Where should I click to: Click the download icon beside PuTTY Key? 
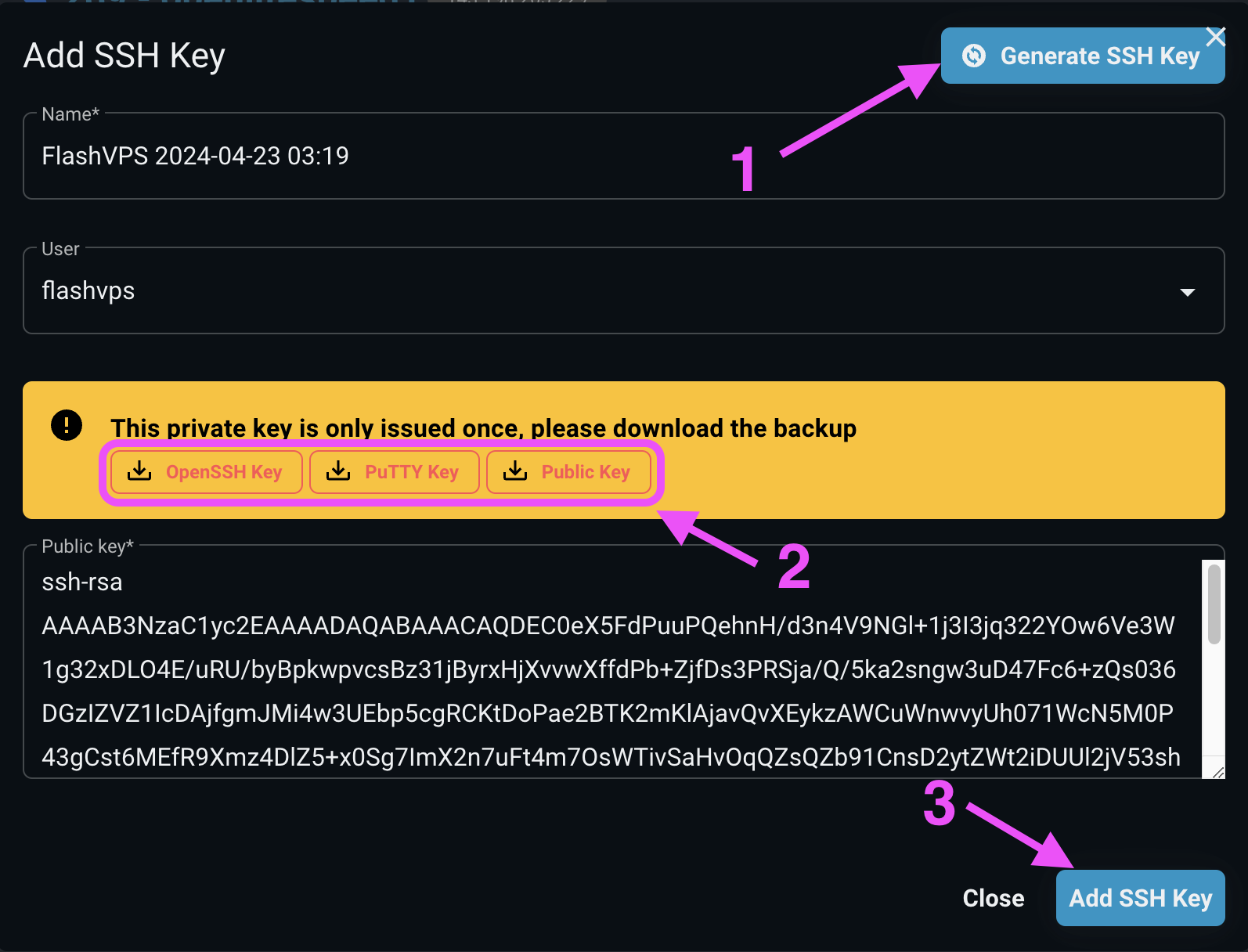click(x=338, y=471)
